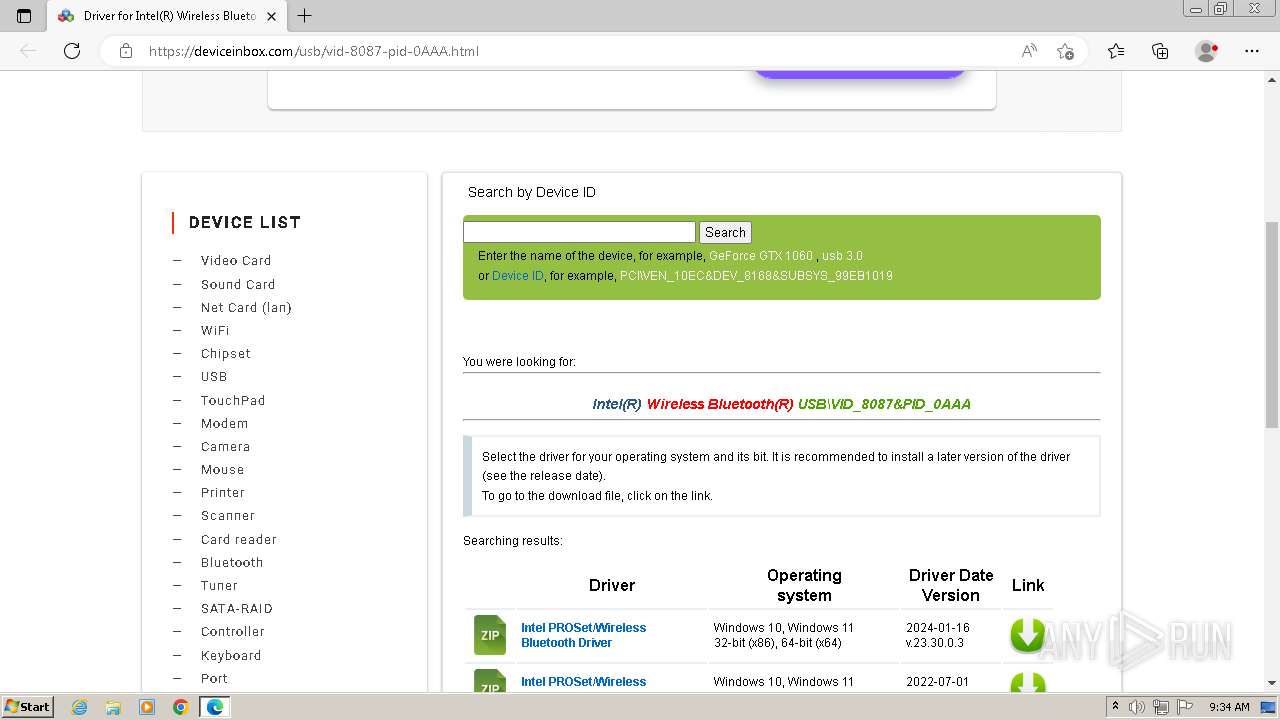This screenshot has height=720, width=1280.
Task: Click the green download arrow for the 2022-07-01 driver
Action: coord(1027,684)
